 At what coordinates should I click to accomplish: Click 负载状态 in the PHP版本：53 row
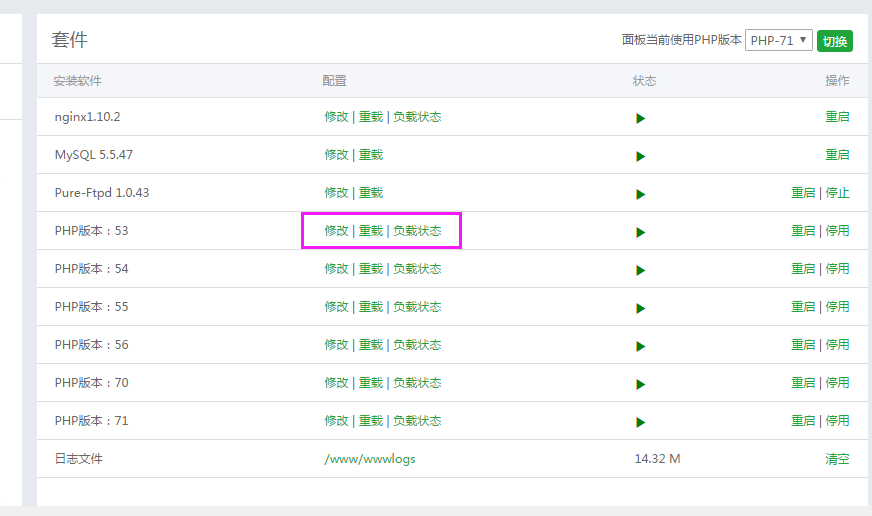417,231
